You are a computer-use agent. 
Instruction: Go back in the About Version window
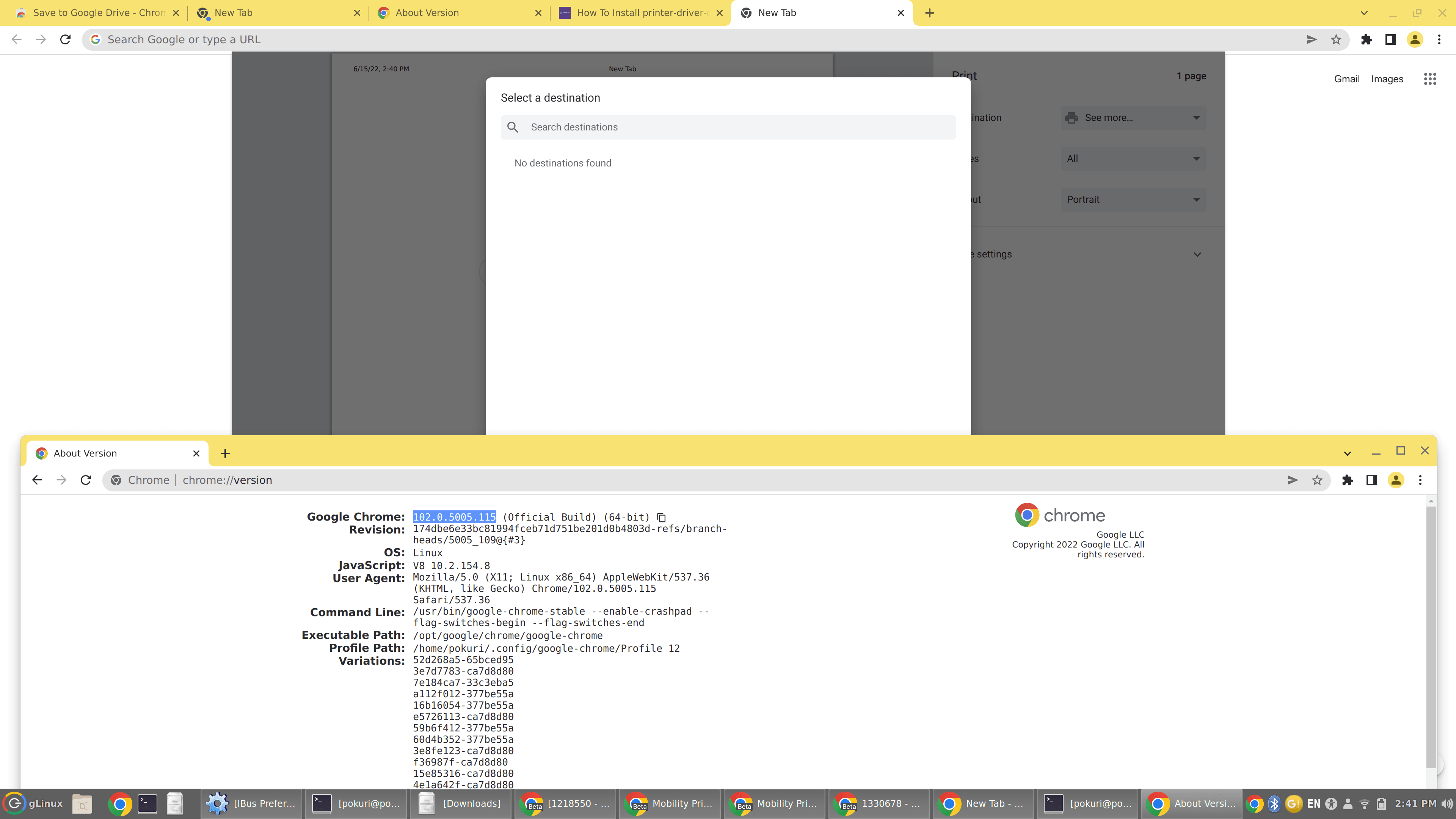coord(37,480)
